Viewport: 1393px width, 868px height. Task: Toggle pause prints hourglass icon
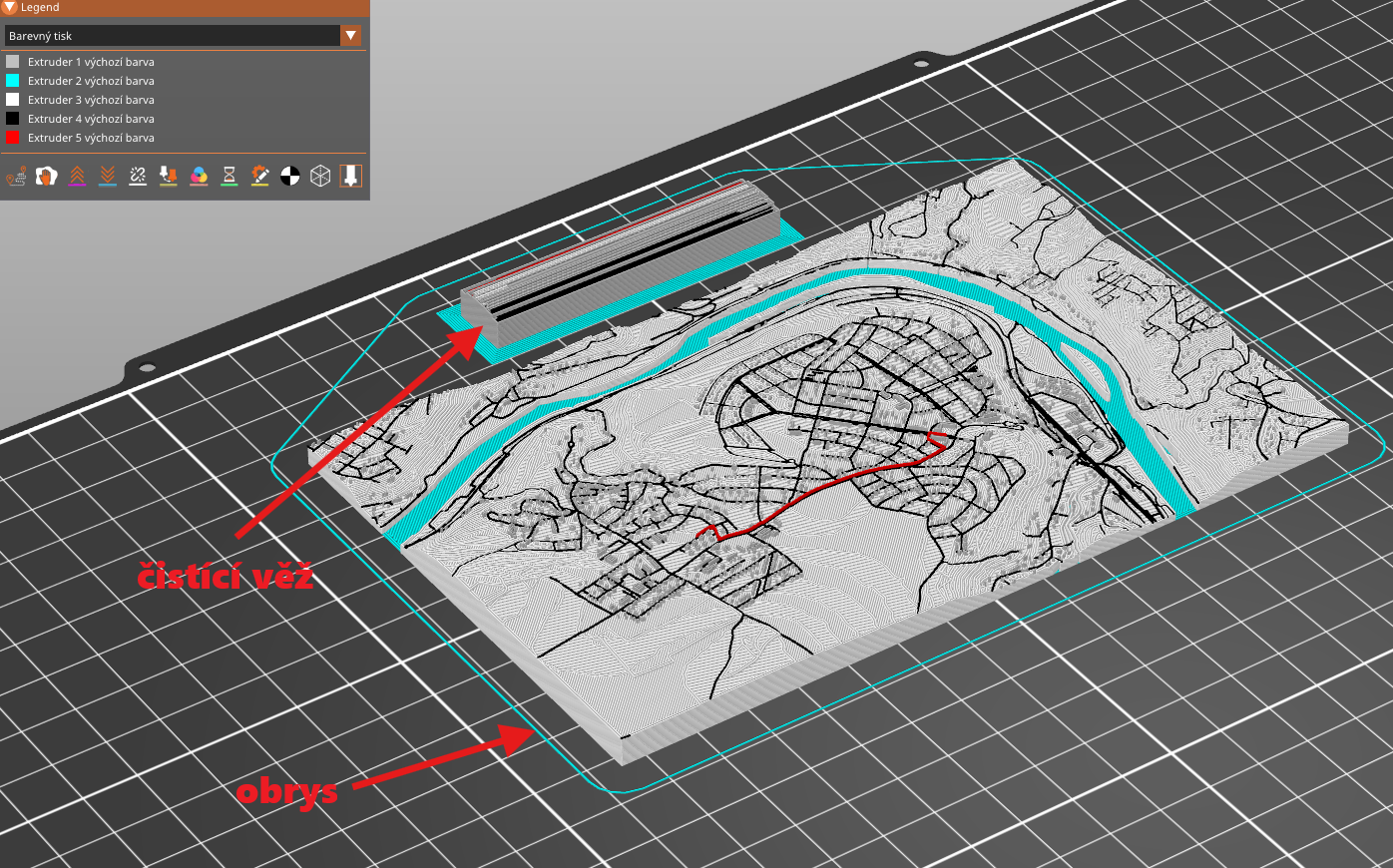point(230,177)
